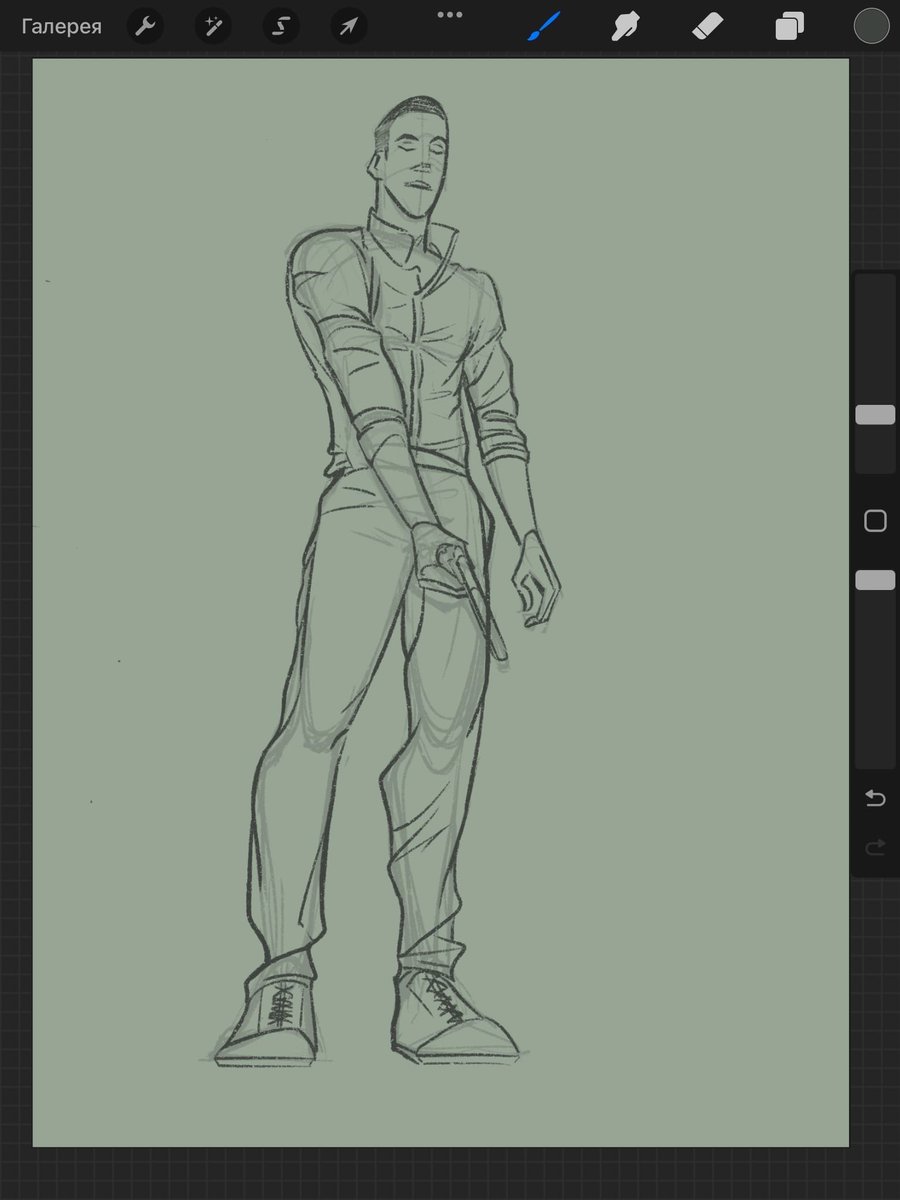Viewport: 900px width, 1200px height.
Task: Open the Layers panel
Action: coord(789,27)
